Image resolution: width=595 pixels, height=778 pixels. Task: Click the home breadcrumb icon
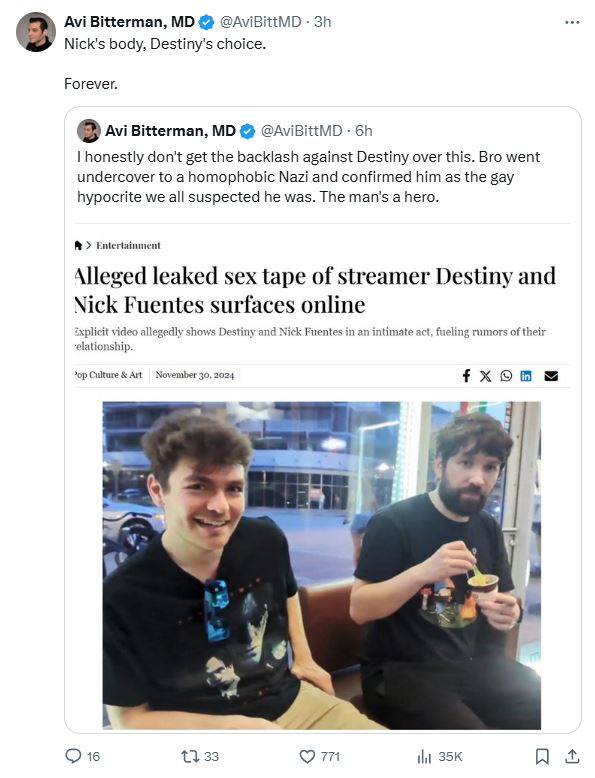pyautogui.click(x=78, y=245)
